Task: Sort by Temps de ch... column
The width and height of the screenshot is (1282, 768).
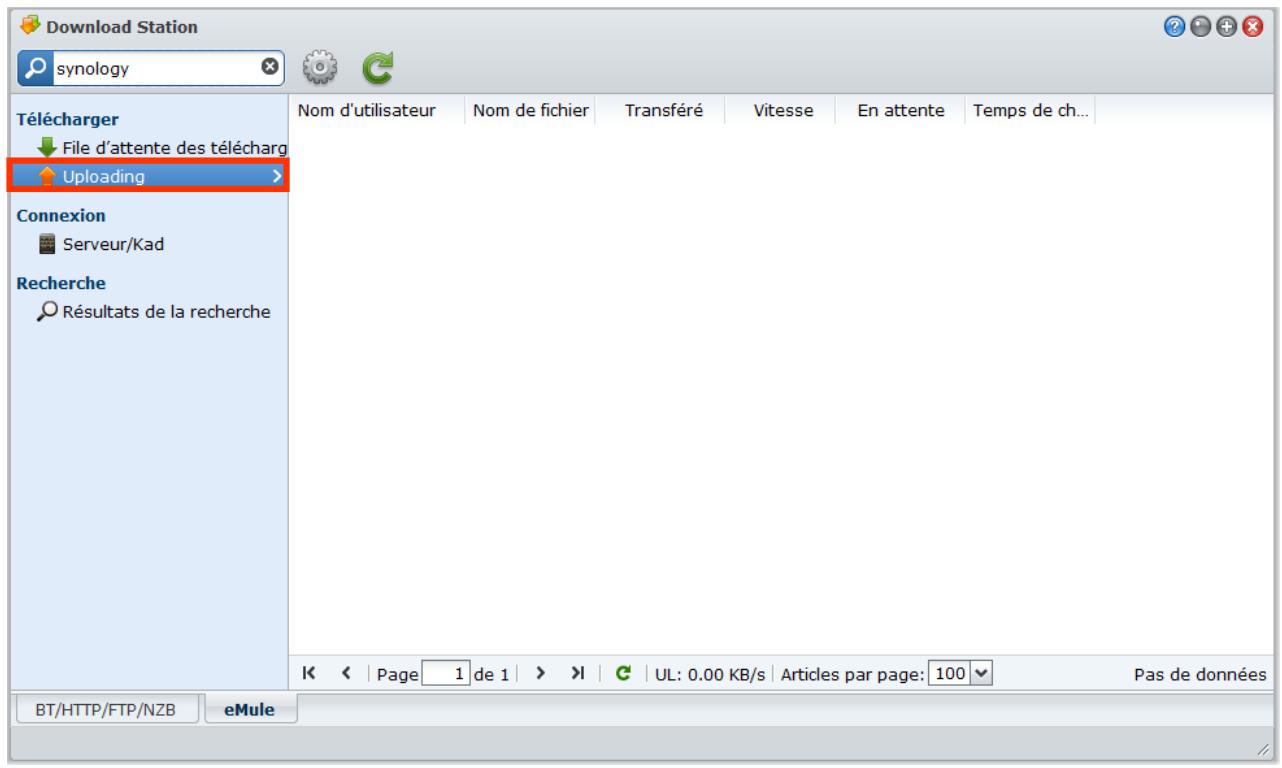Action: click(1029, 110)
